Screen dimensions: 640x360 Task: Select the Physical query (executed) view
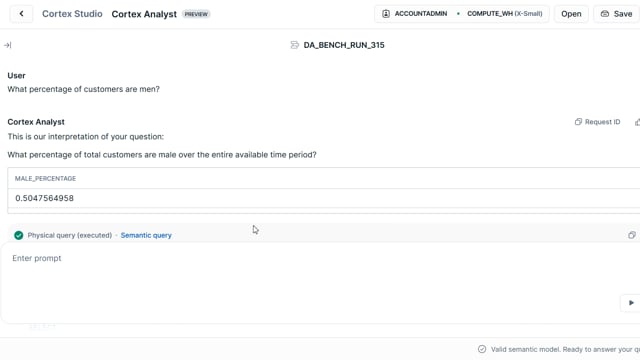(70, 235)
